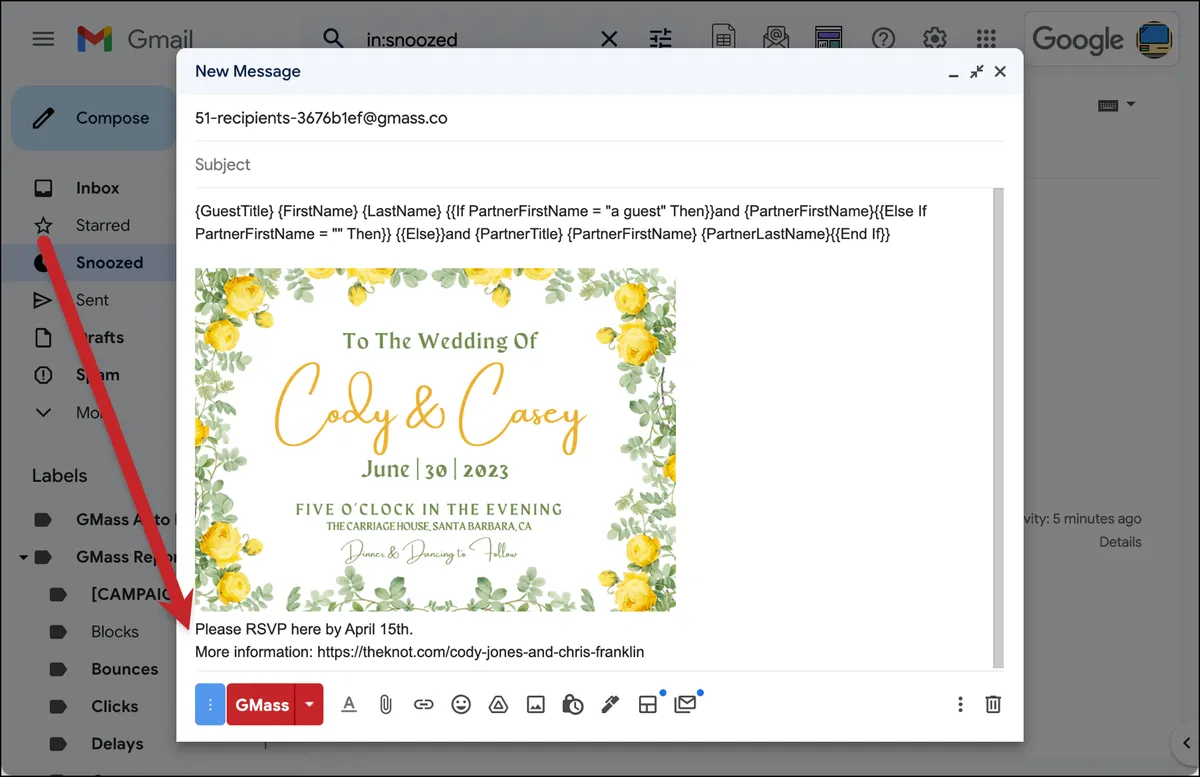
Task: Collapse the GMass Reports label arrow
Action: click(23, 557)
